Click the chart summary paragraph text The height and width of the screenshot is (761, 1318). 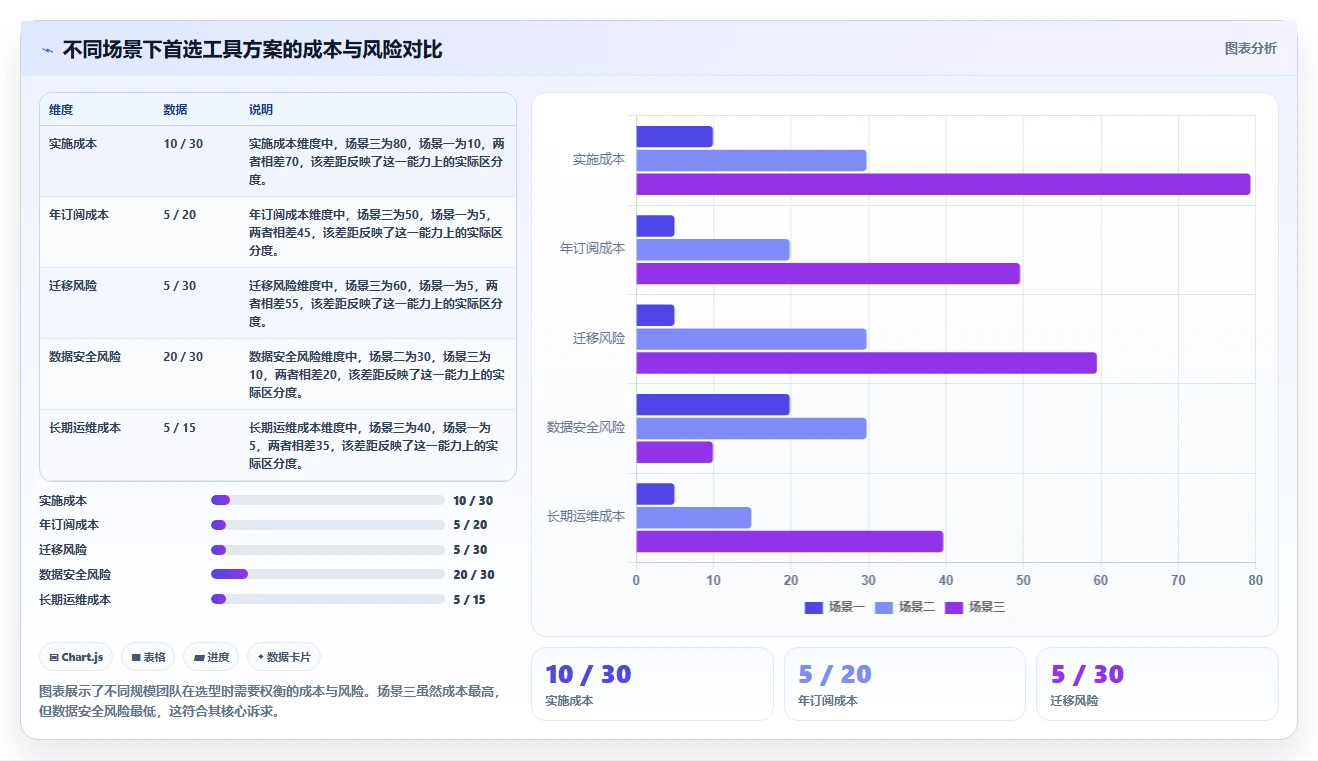coord(270,702)
